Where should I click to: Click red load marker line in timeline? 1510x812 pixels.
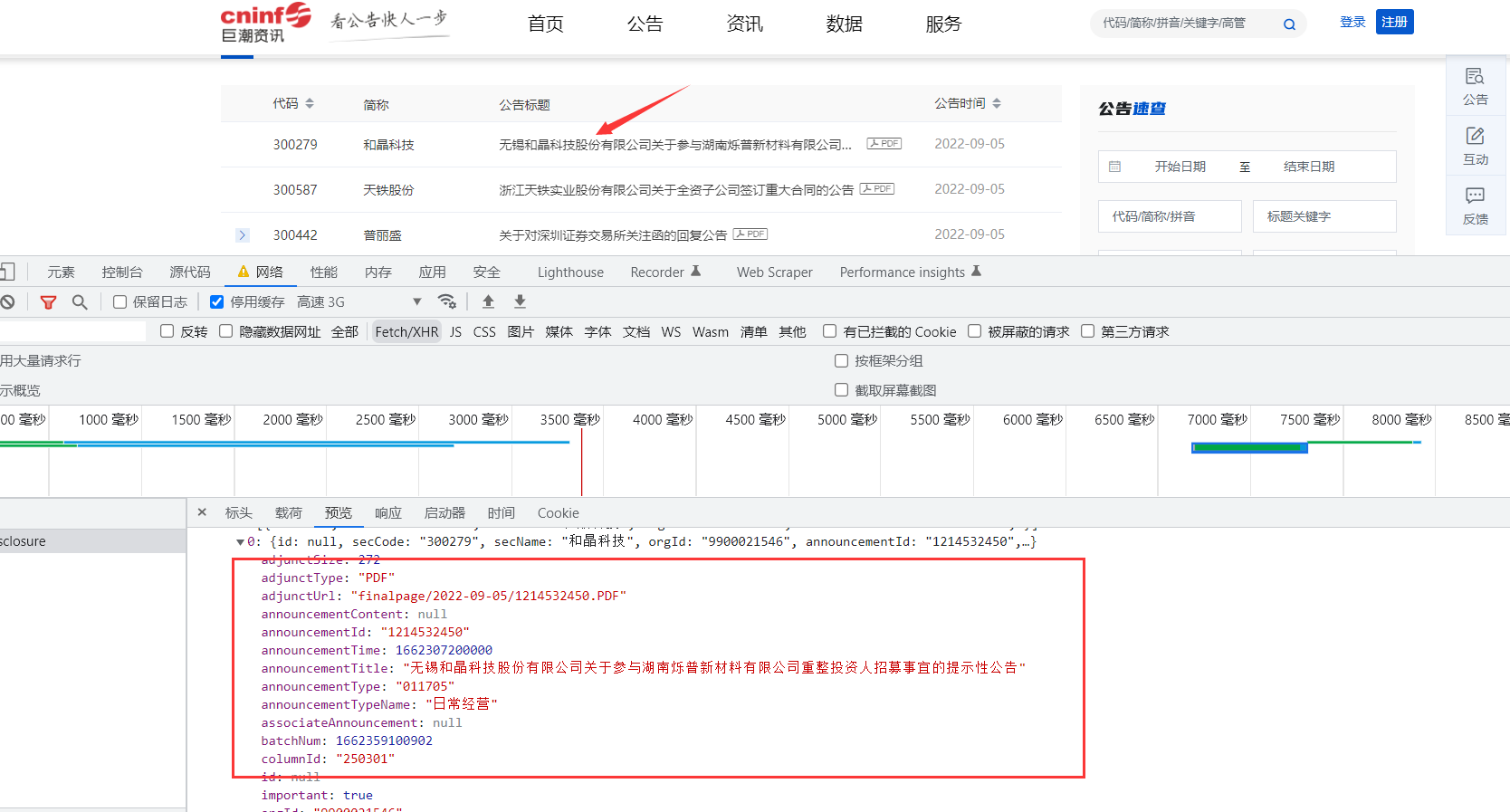coord(581,462)
